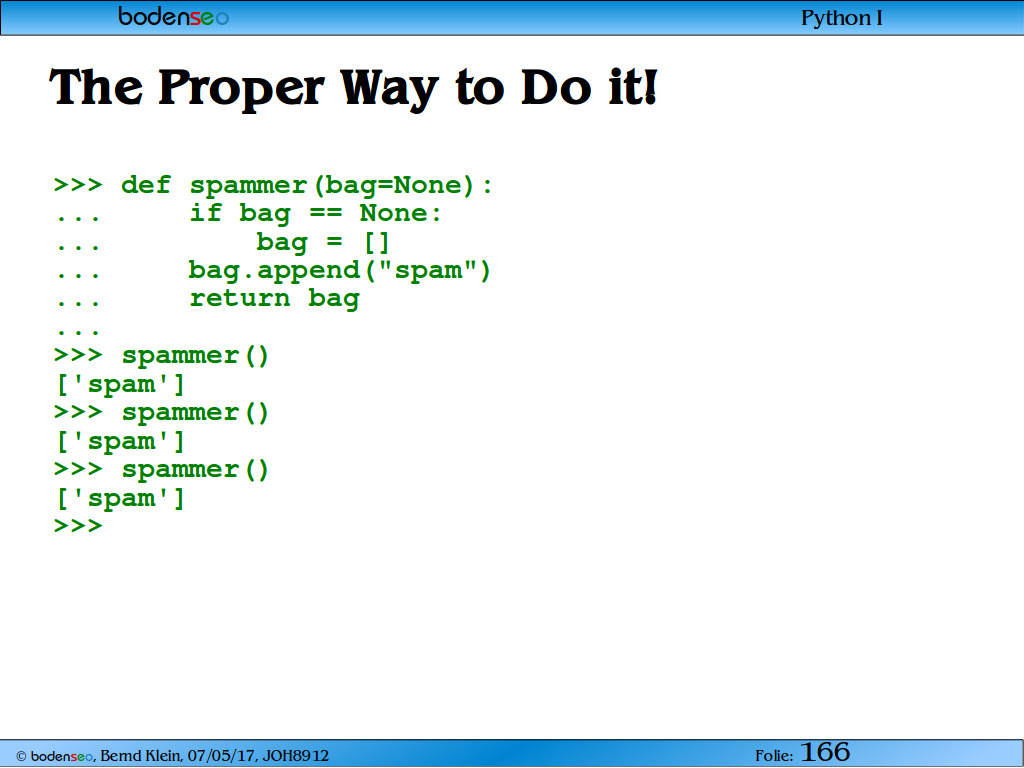Screen dimensions: 1024x768
Task: Click the 'Folie:' label in footer
Action: [x=774, y=756]
